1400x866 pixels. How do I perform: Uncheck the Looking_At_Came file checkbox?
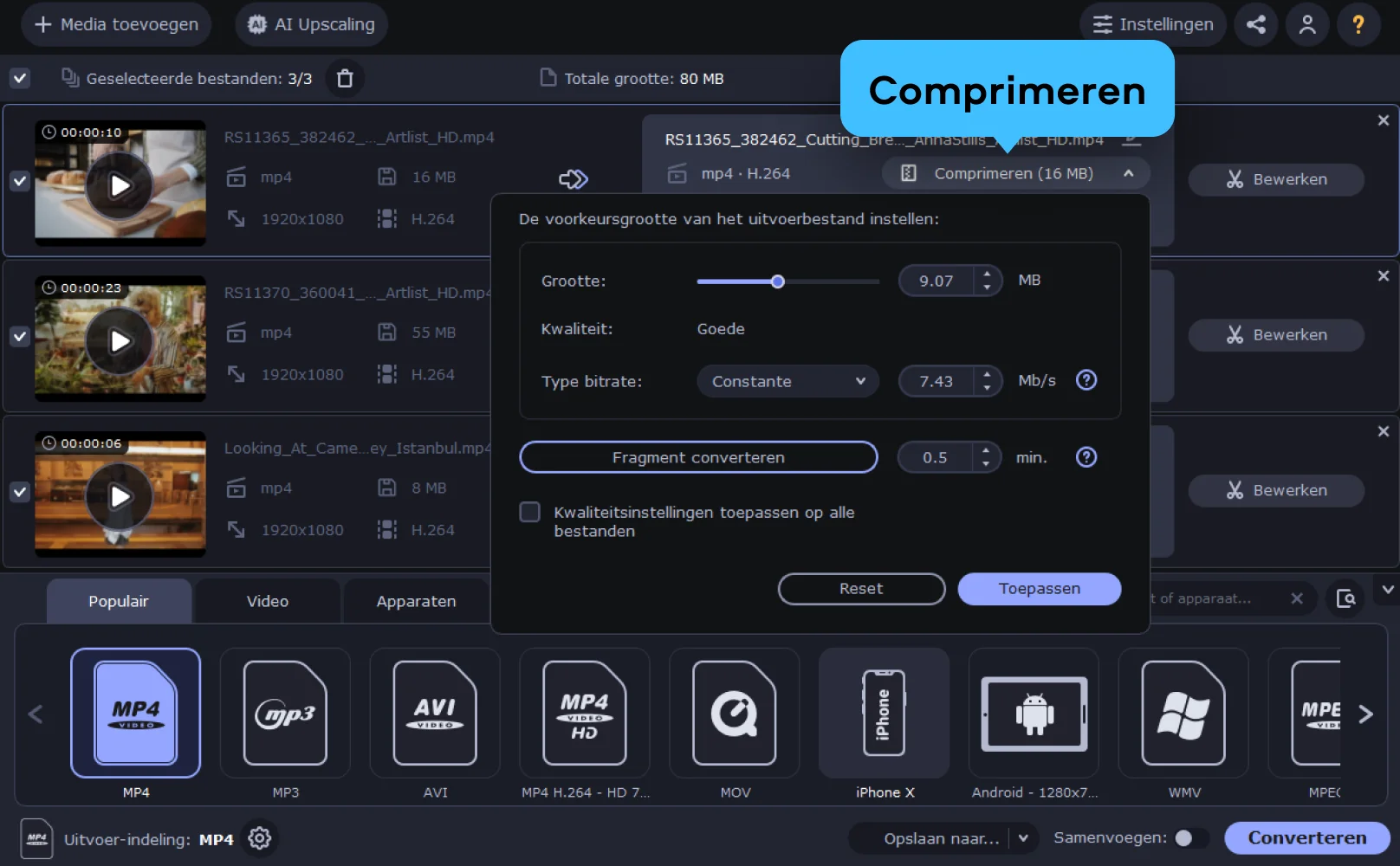[x=20, y=491]
